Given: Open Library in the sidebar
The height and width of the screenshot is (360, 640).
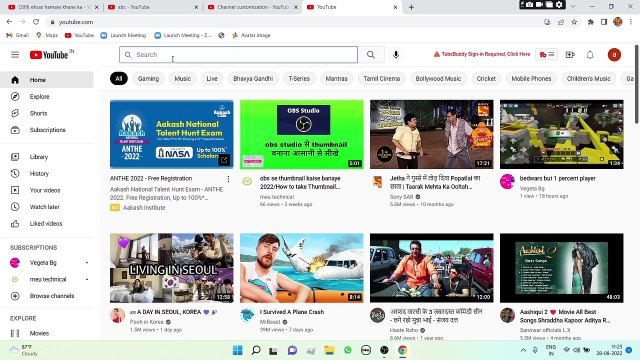Looking at the screenshot, I should tap(47, 157).
